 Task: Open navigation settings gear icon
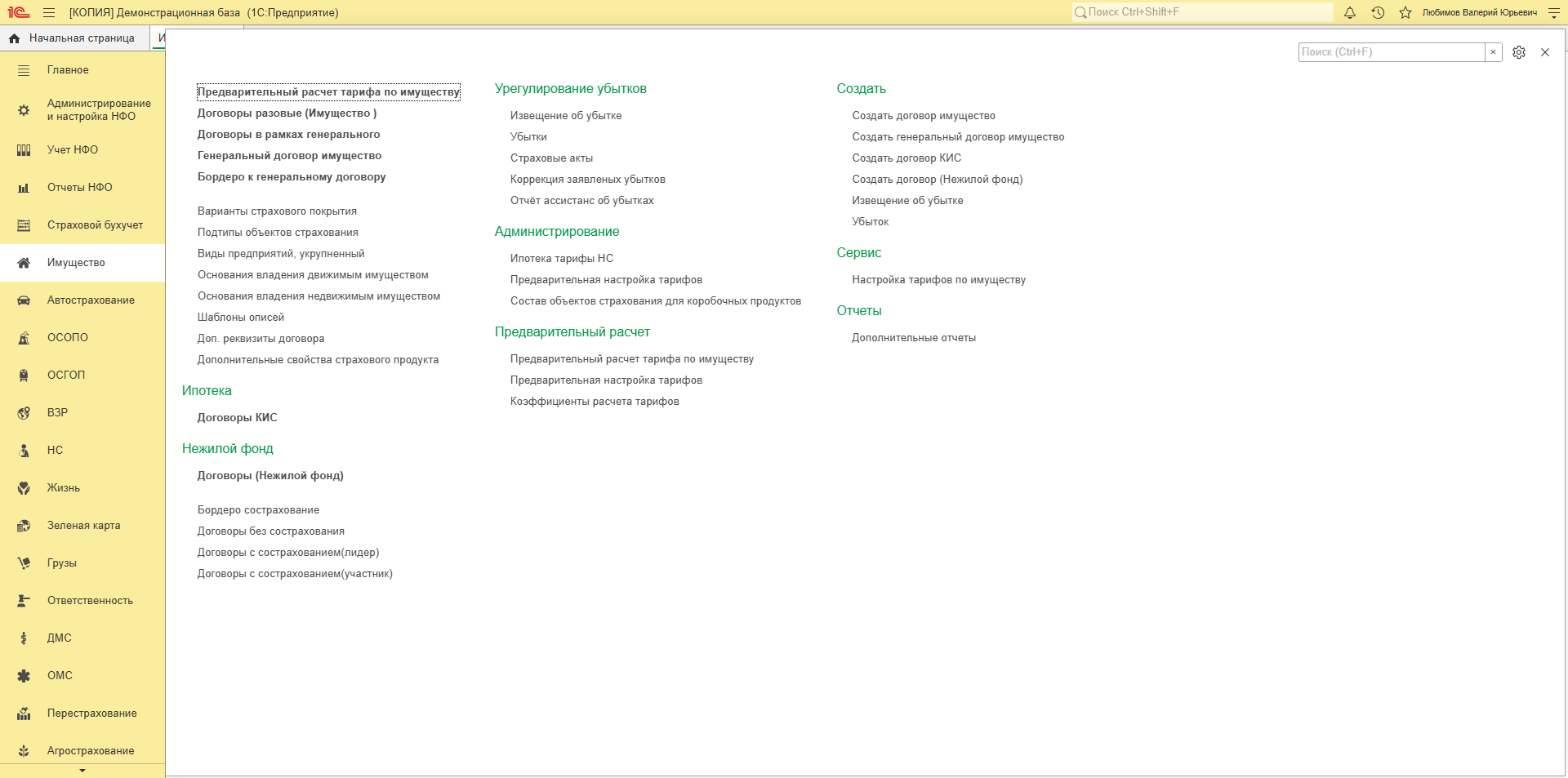pyautogui.click(x=1519, y=52)
